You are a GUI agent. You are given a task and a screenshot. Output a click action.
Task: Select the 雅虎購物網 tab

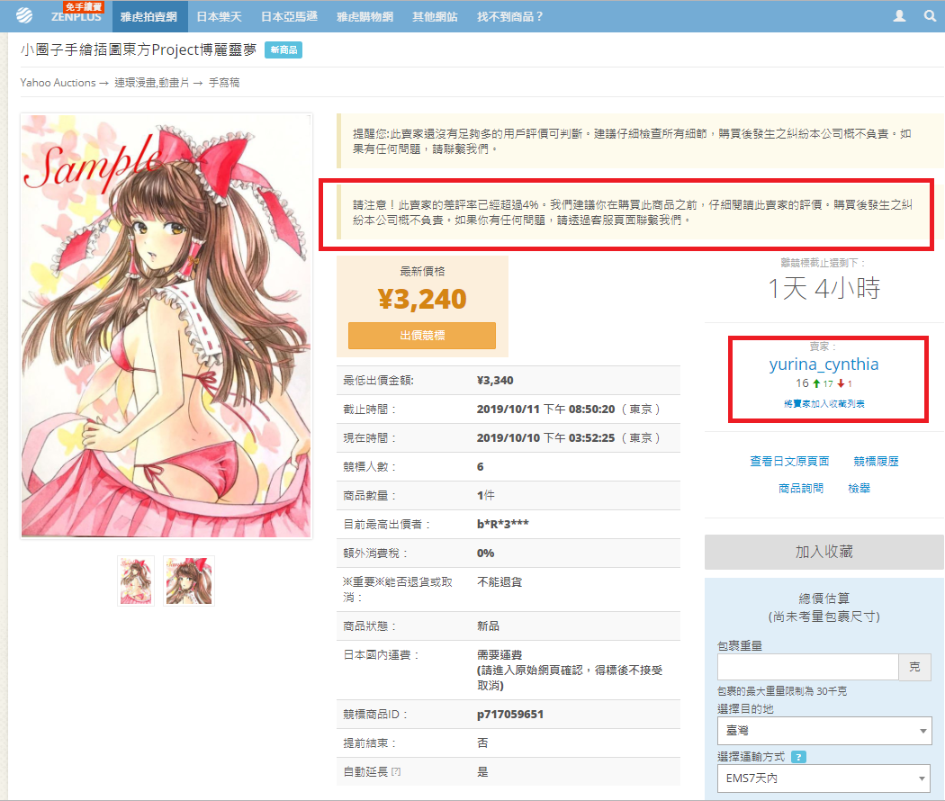[x=365, y=16]
